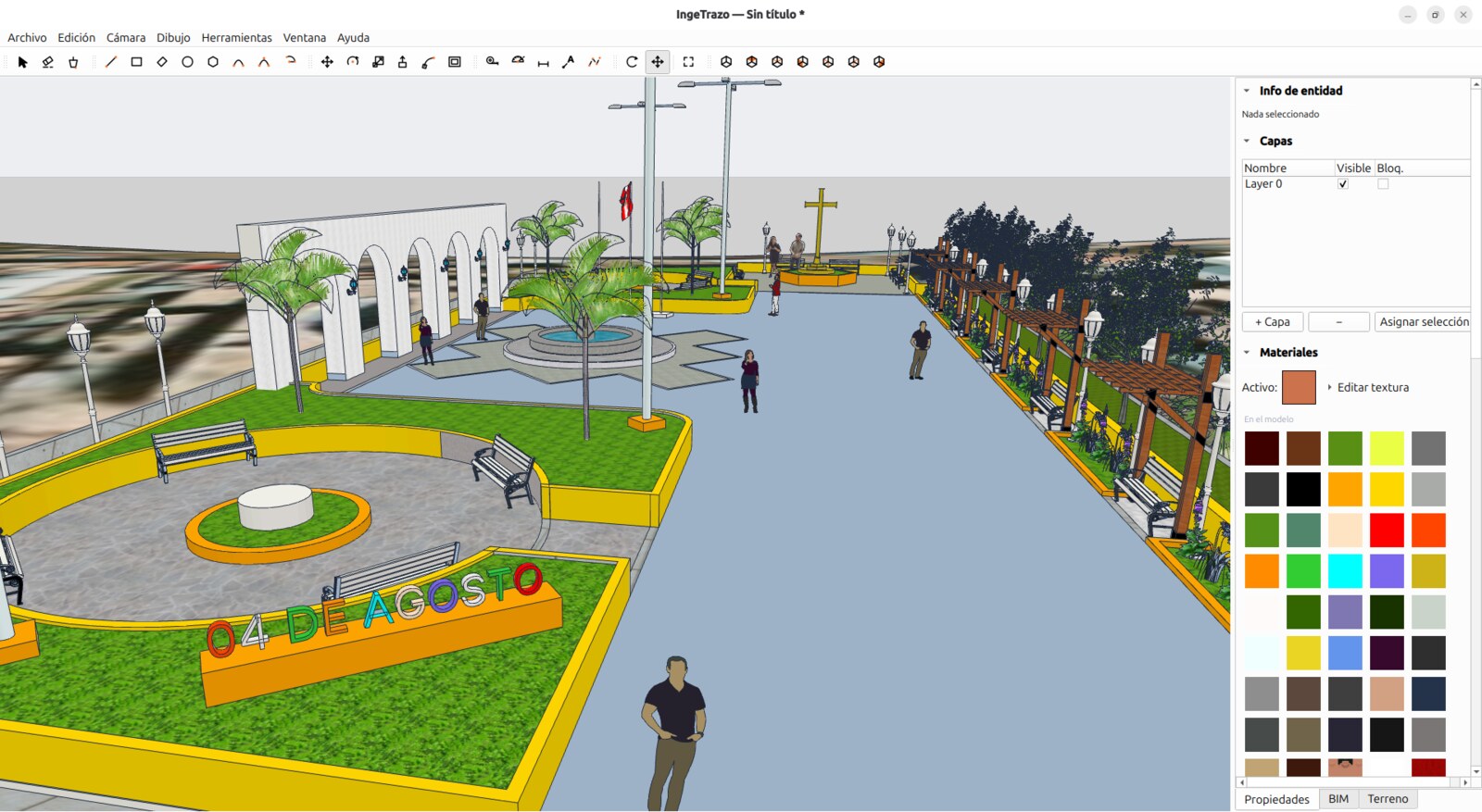Pick the cornflower blue material swatch
This screenshot has width=1482, height=812.
pyautogui.click(x=1345, y=653)
